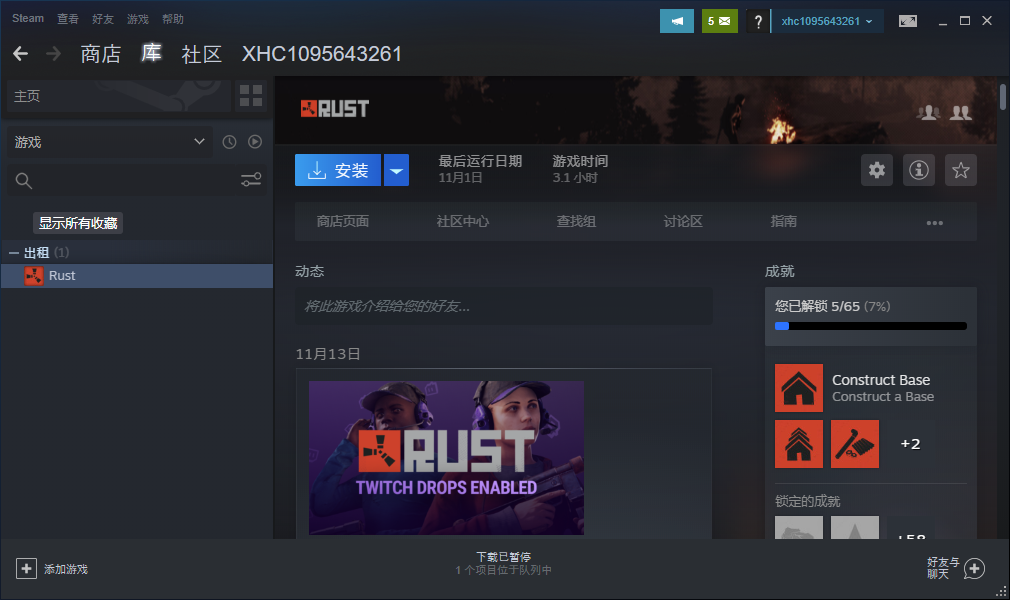
Task: Add Rust to favorites with the star icon
Action: click(960, 170)
